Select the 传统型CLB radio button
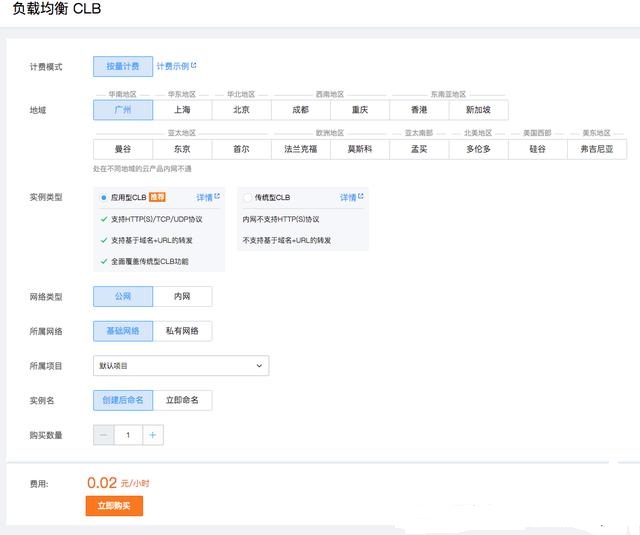 coord(248,198)
